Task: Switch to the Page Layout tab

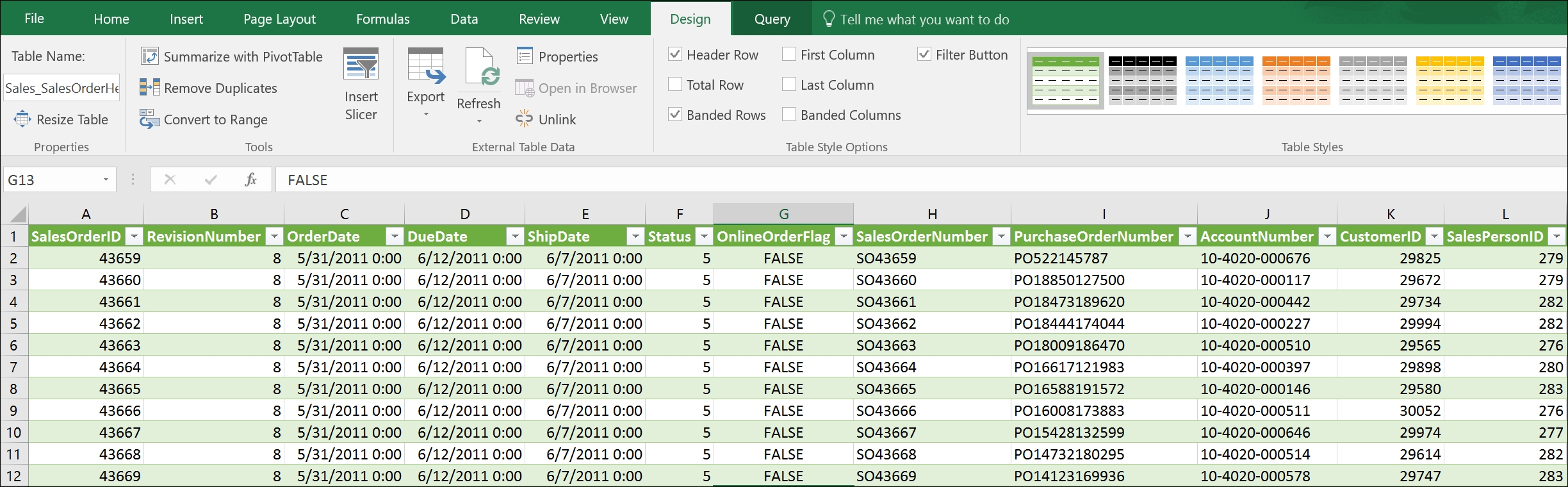Action: coord(279,19)
